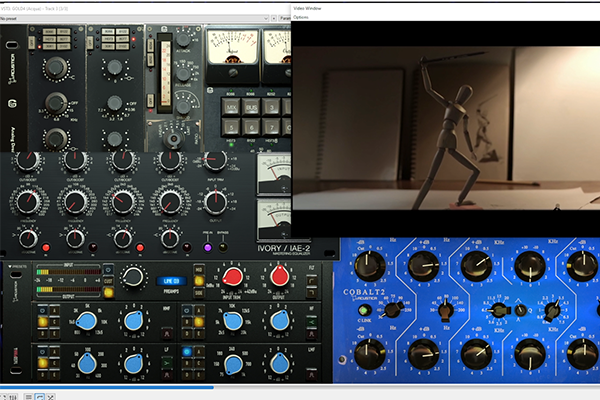
Task: Select the 7 button on Gold4 panel
Action: pyautogui.click(x=271, y=127)
